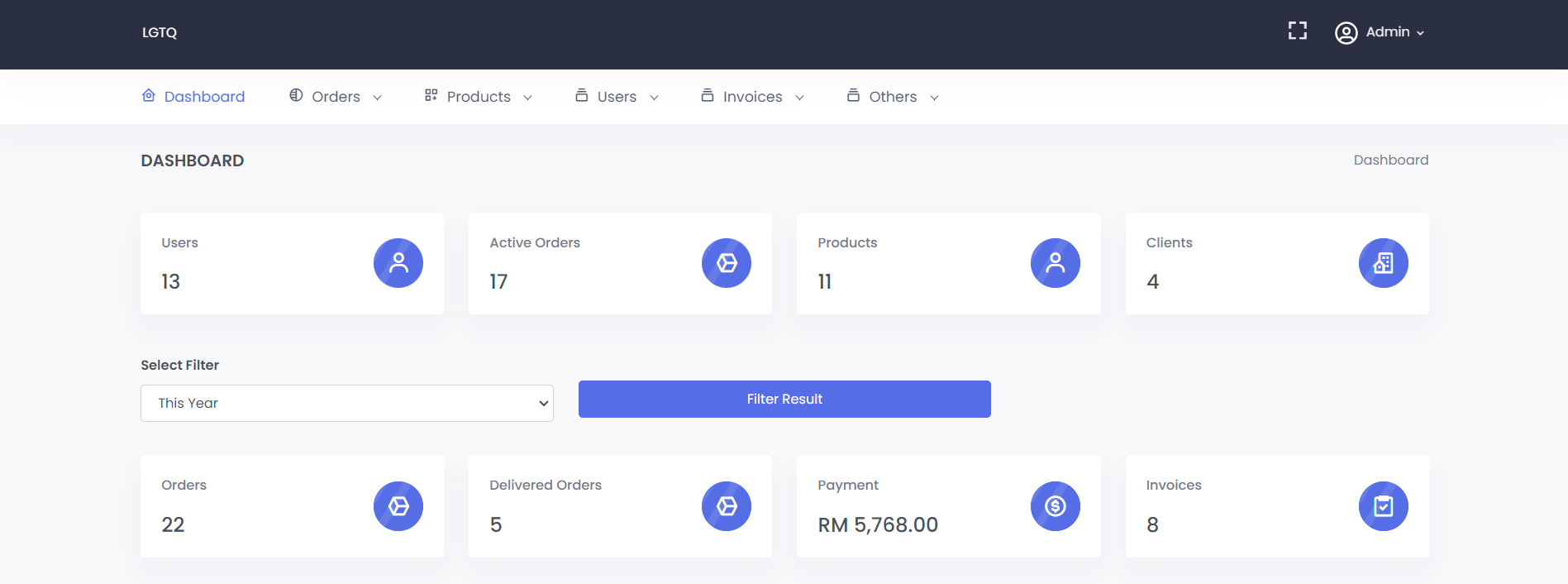
Task: Click the LGTQ brand logo link
Action: [160, 32]
